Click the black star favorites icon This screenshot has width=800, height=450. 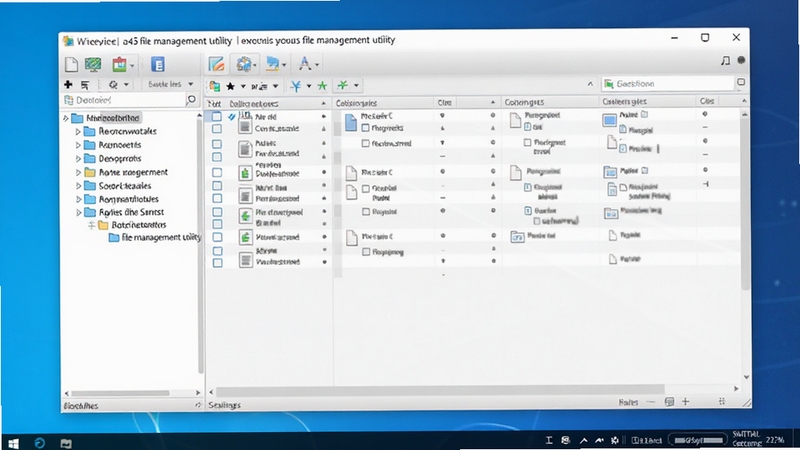pos(231,86)
